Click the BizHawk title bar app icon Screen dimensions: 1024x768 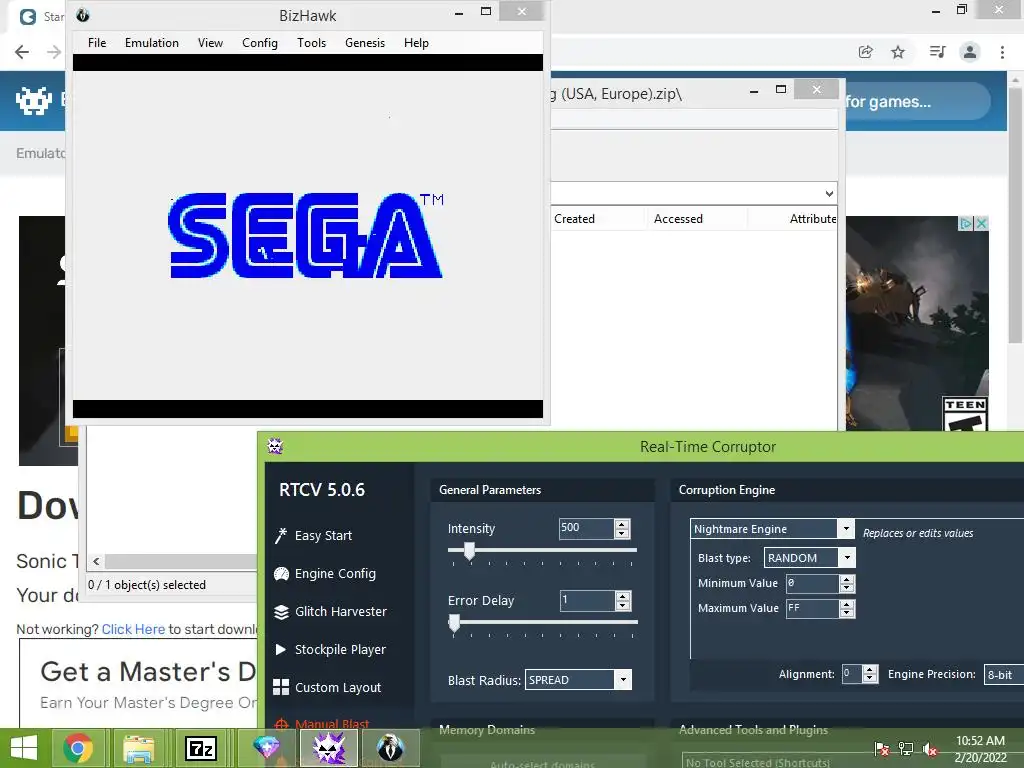coord(83,15)
